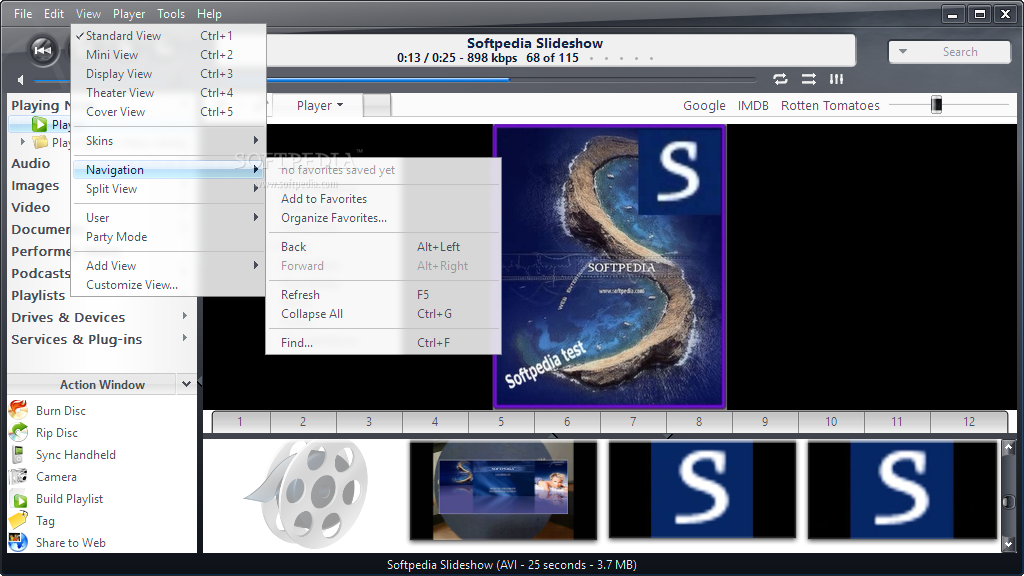Screen dimensions: 1024x576
Task: Click the Sync Handheld icon
Action: 18,455
